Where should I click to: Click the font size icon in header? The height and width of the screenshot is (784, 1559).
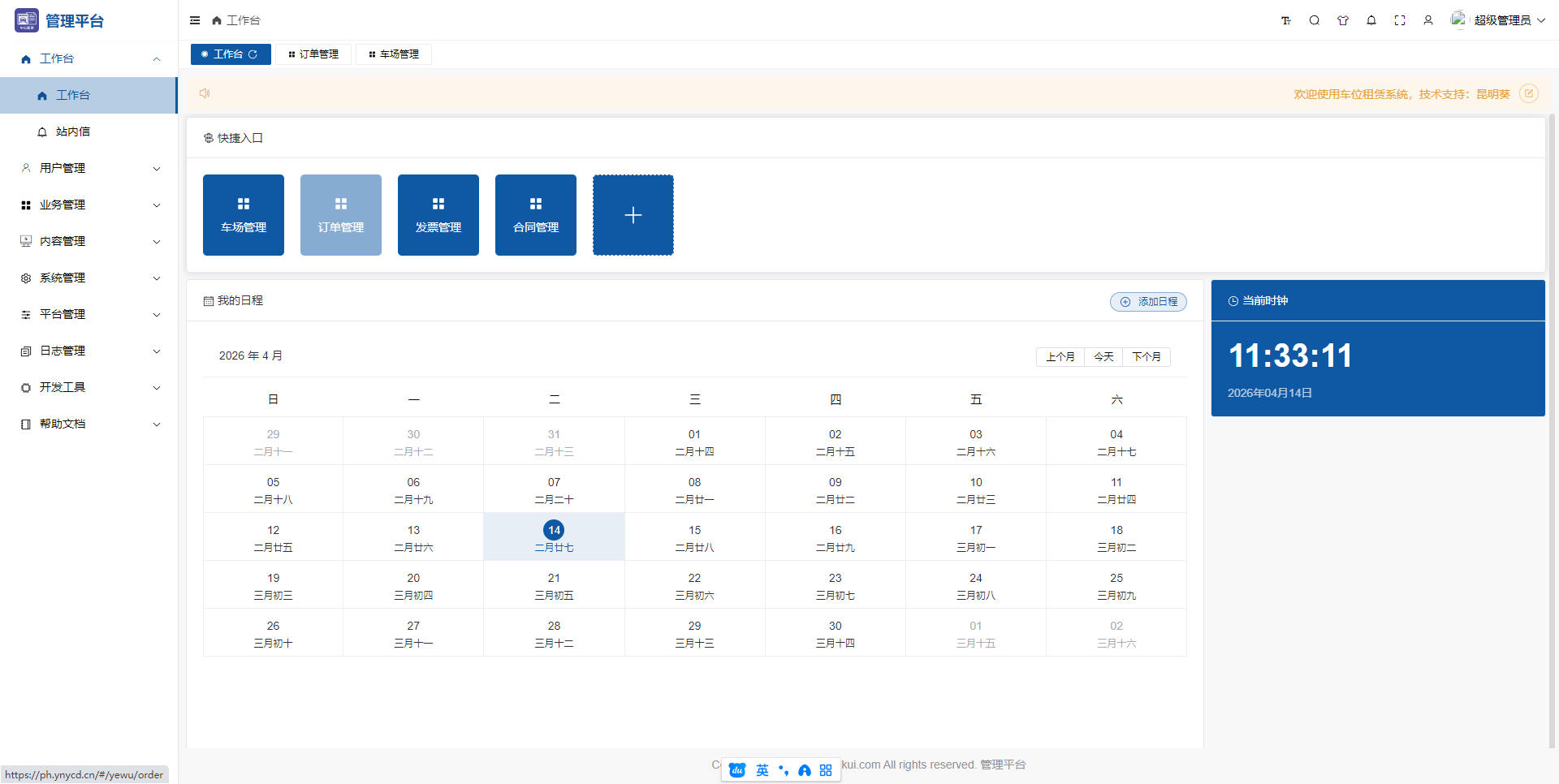(x=1286, y=20)
